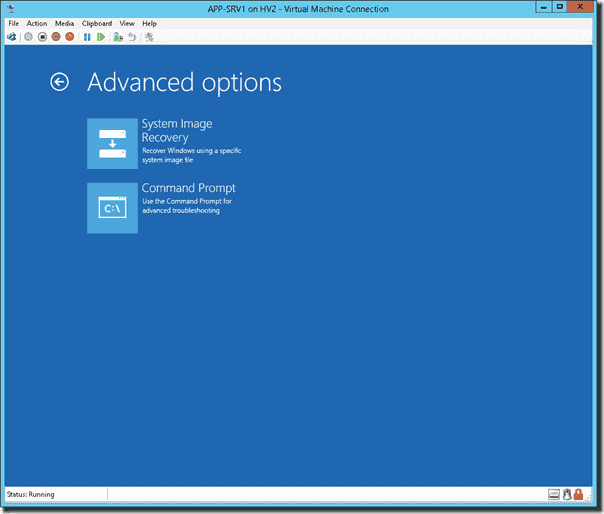604x514 pixels.
Task: Click 'Use the Command Prompt for' description
Action: click(x=187, y=201)
